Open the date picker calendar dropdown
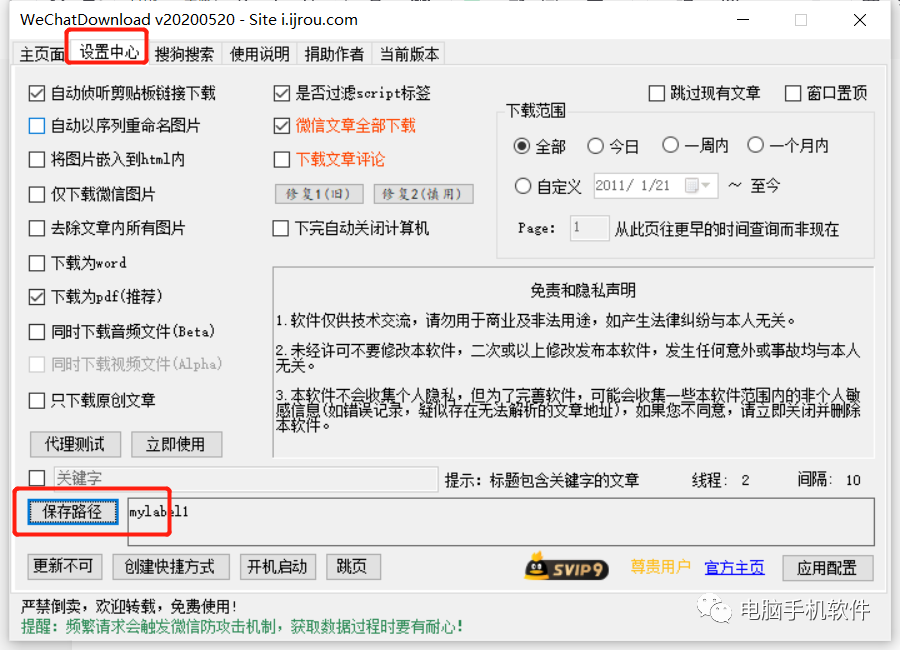Screen dimensions: 900x650 point(699,185)
